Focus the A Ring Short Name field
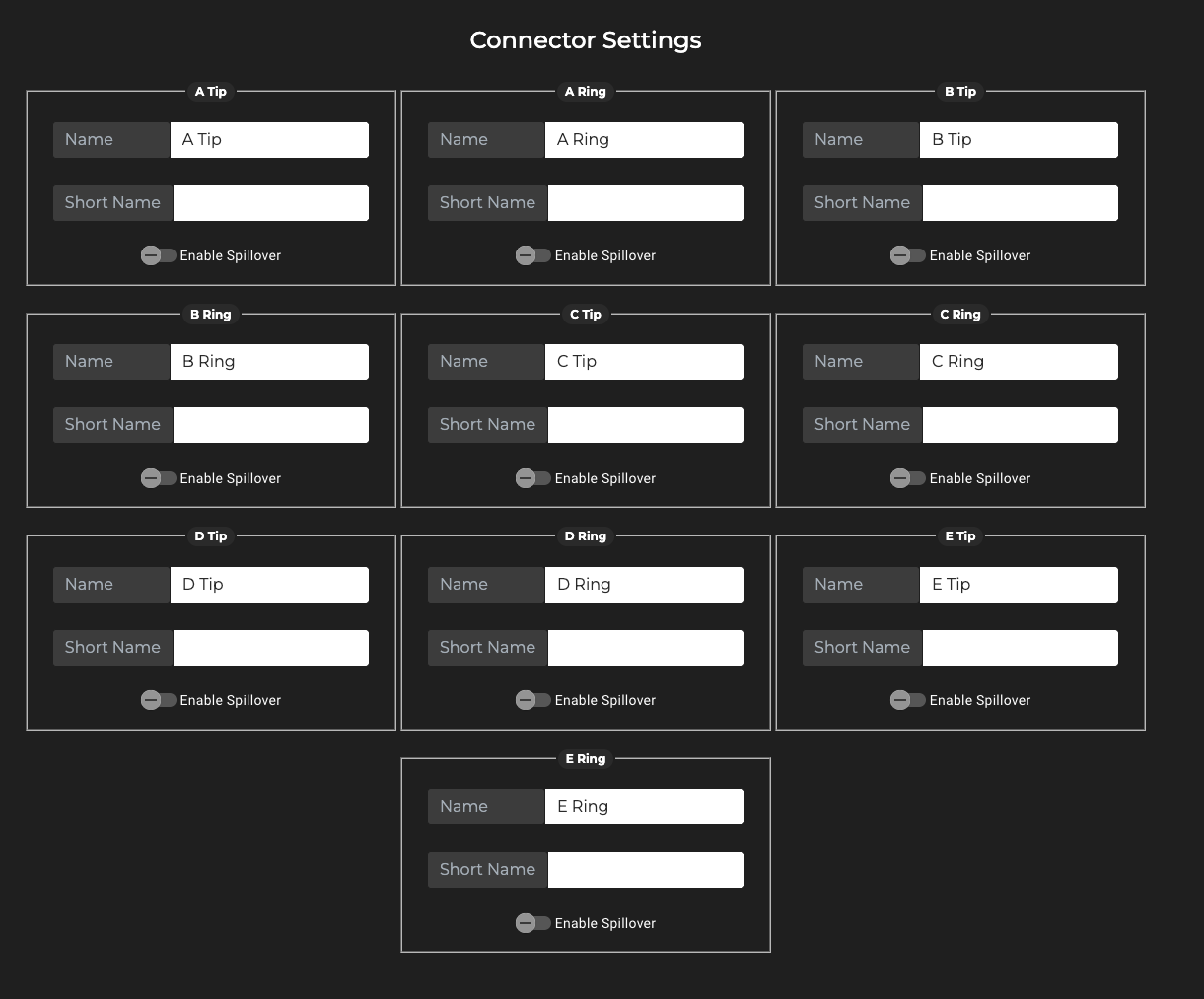The width and height of the screenshot is (1204, 999). coord(645,203)
